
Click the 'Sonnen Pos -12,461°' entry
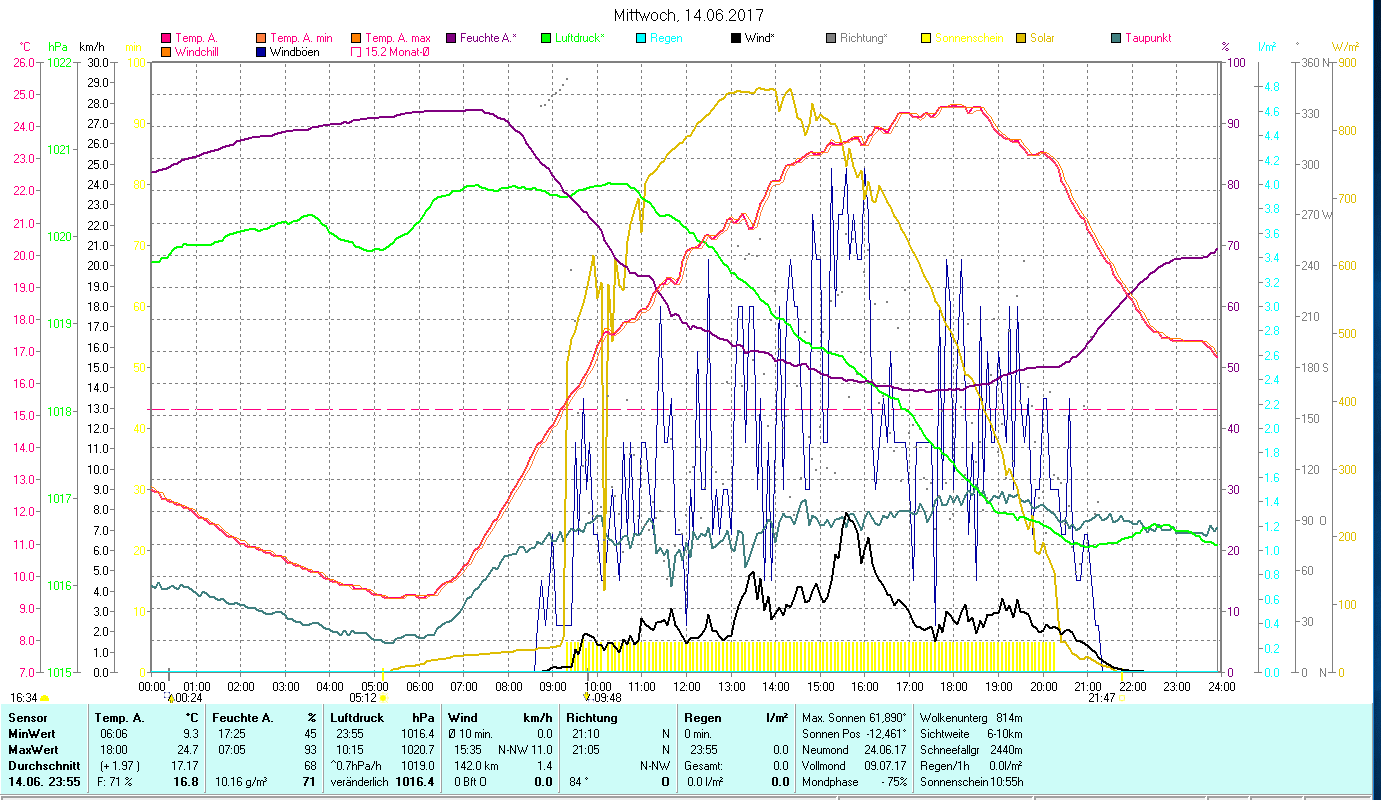(x=855, y=734)
